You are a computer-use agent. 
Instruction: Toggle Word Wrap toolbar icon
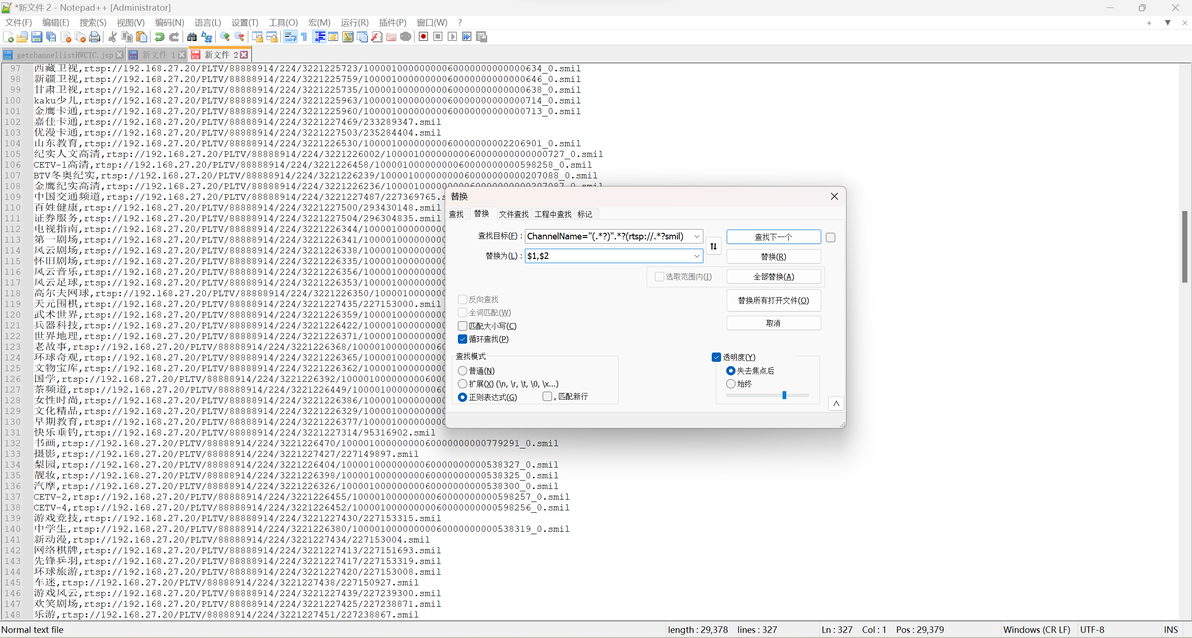coord(290,37)
